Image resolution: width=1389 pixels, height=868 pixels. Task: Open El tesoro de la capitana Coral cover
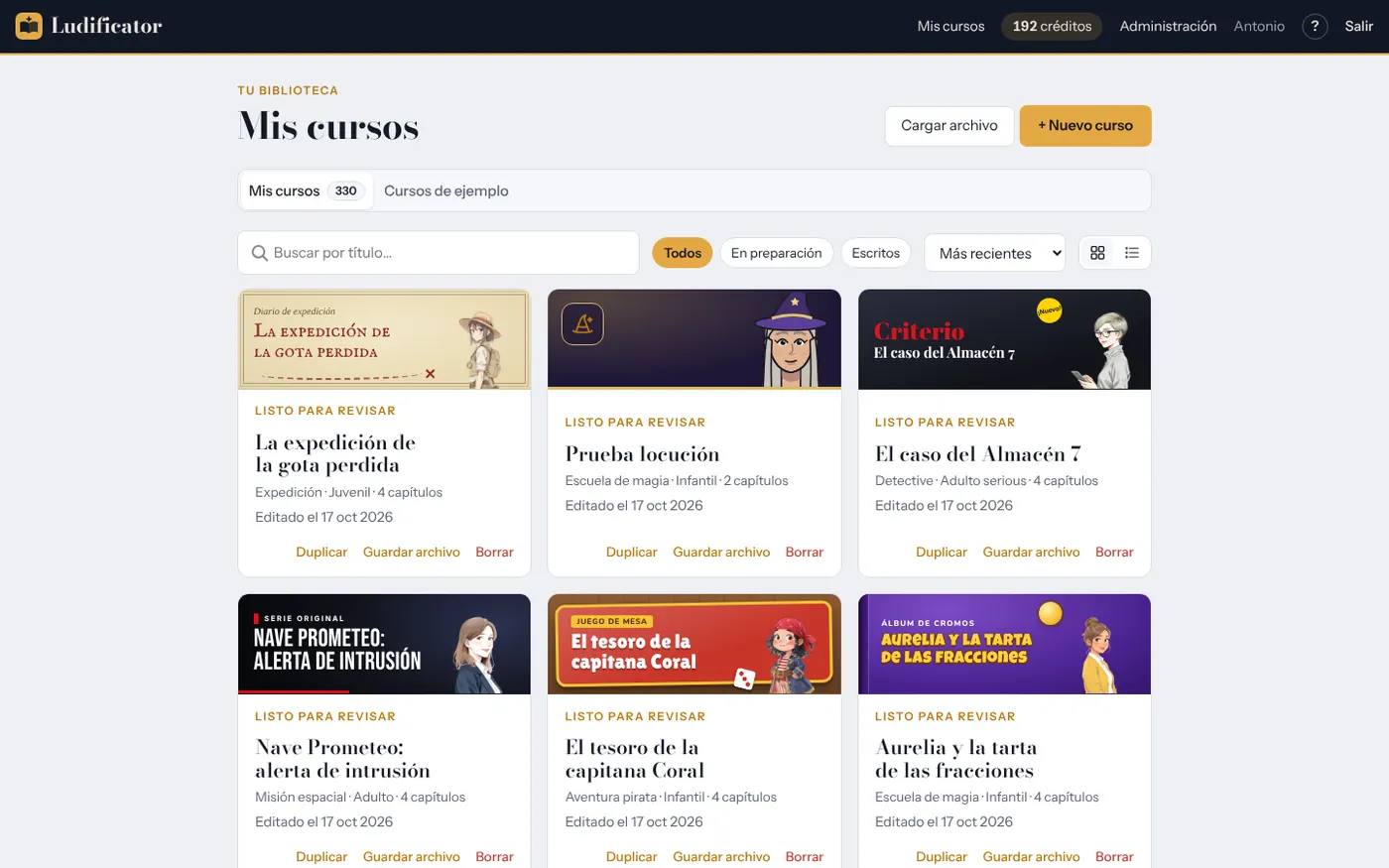(x=694, y=644)
